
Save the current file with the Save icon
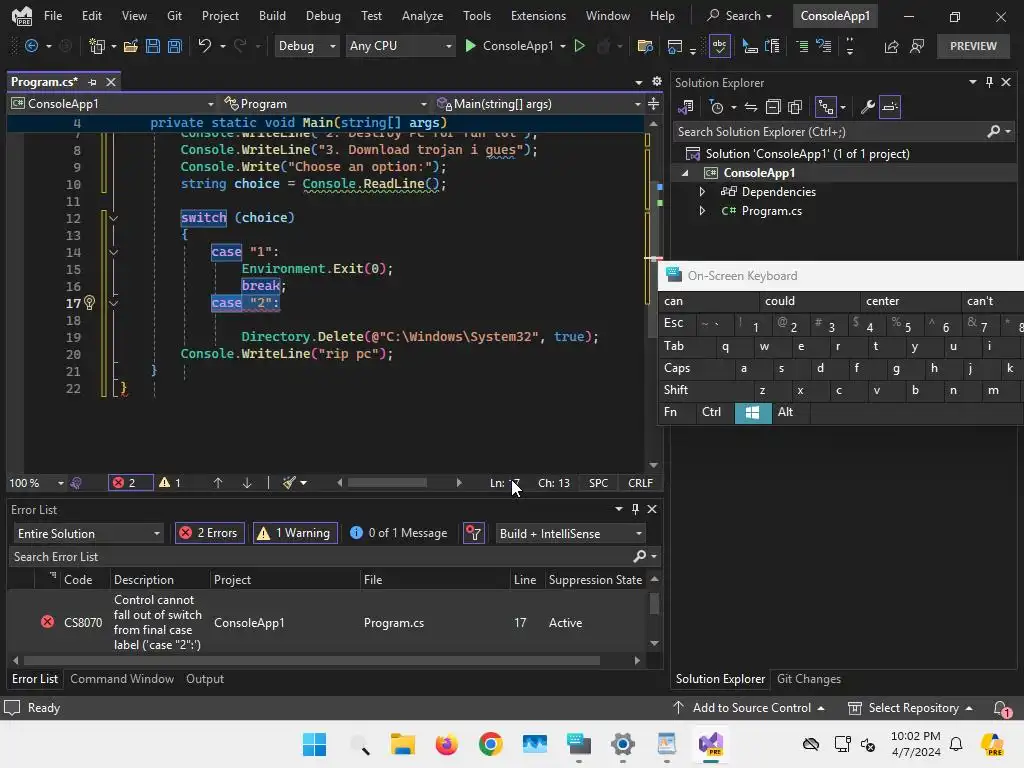153,46
